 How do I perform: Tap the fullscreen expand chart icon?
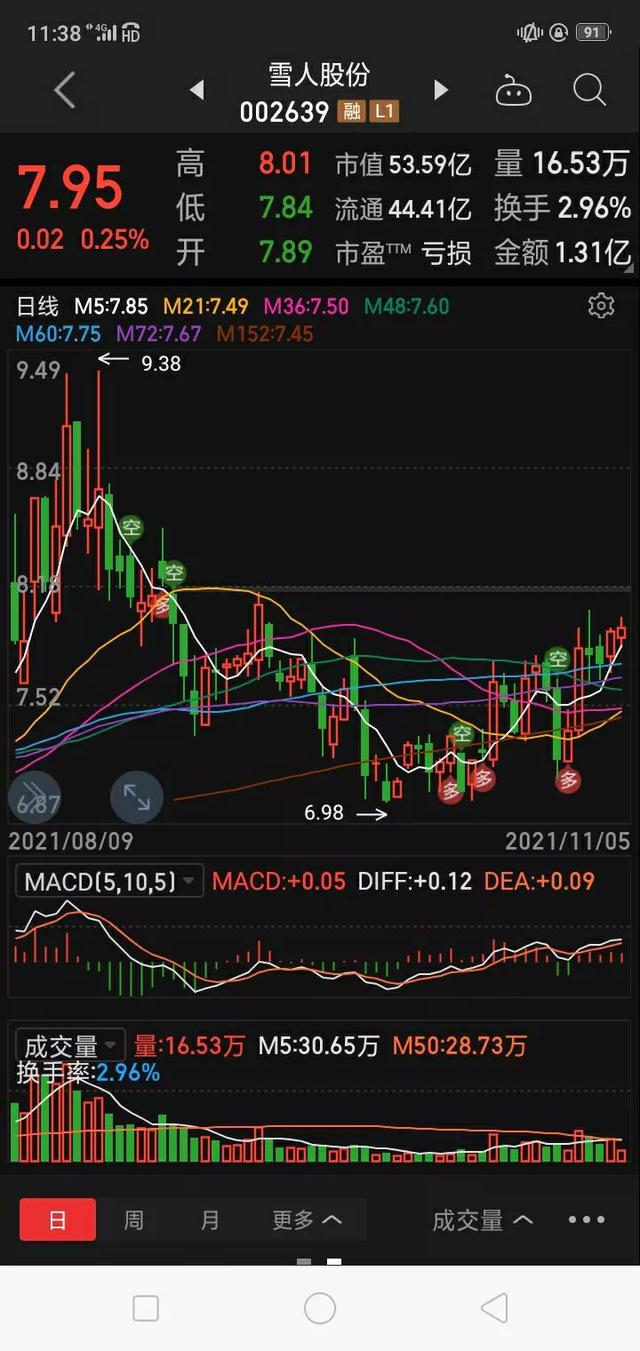[x=136, y=797]
